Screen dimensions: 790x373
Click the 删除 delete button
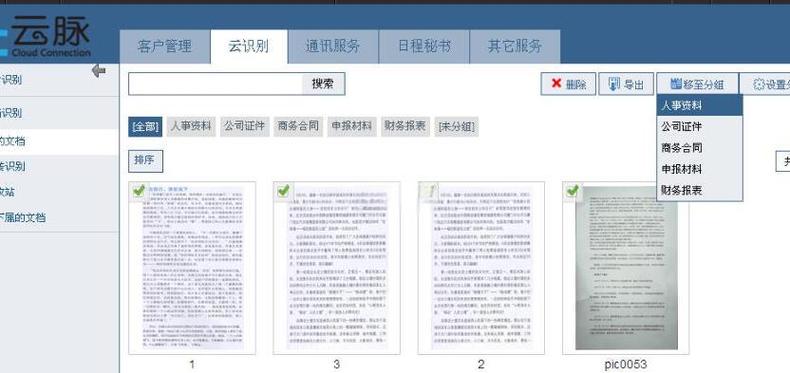tap(568, 84)
